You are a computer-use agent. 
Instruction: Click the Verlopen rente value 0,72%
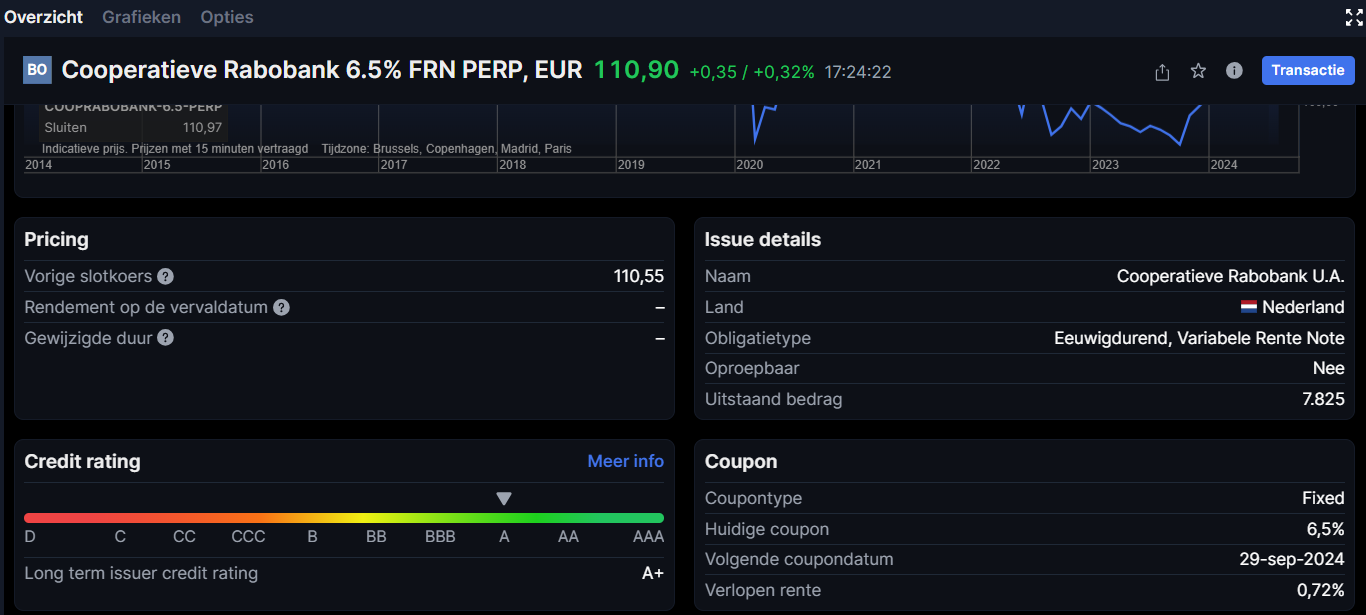[1321, 590]
